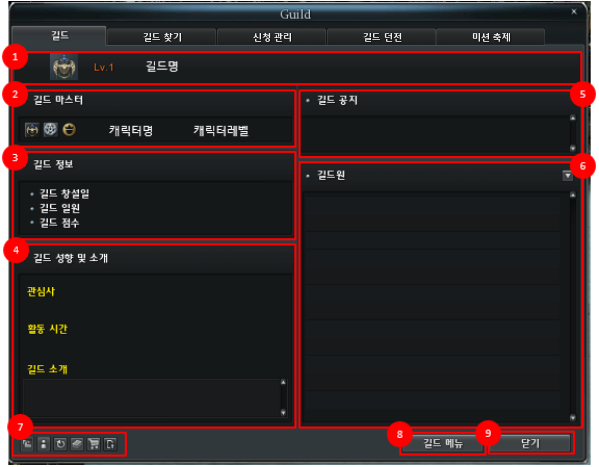Open the book icon in bottom toolbar
The width and height of the screenshot is (599, 467).
coord(77,444)
